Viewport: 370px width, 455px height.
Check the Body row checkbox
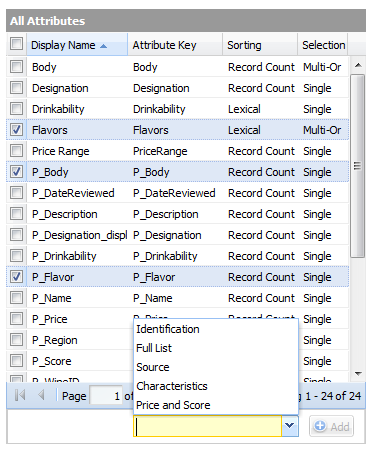pyautogui.click(x=16, y=67)
